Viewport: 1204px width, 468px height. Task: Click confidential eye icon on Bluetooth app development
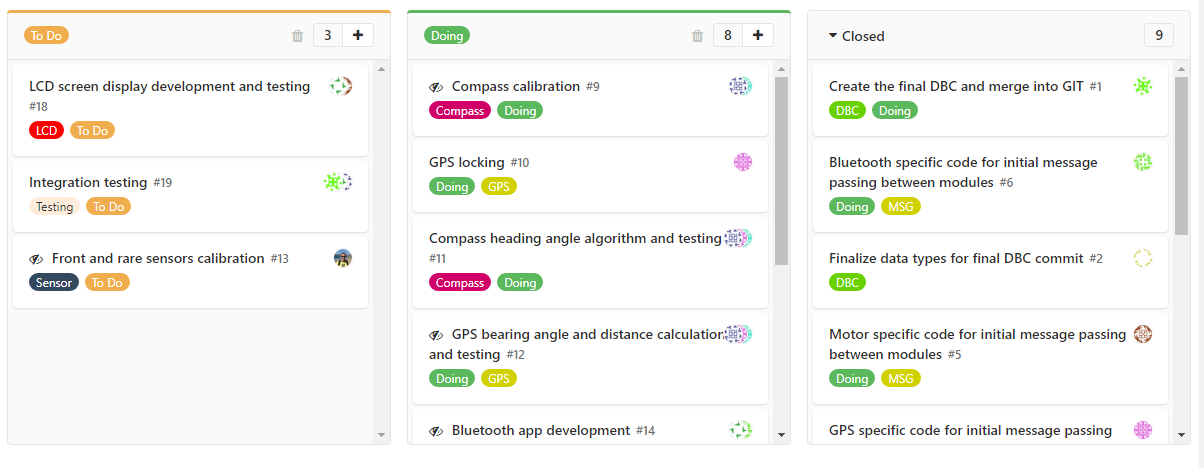[436, 431]
